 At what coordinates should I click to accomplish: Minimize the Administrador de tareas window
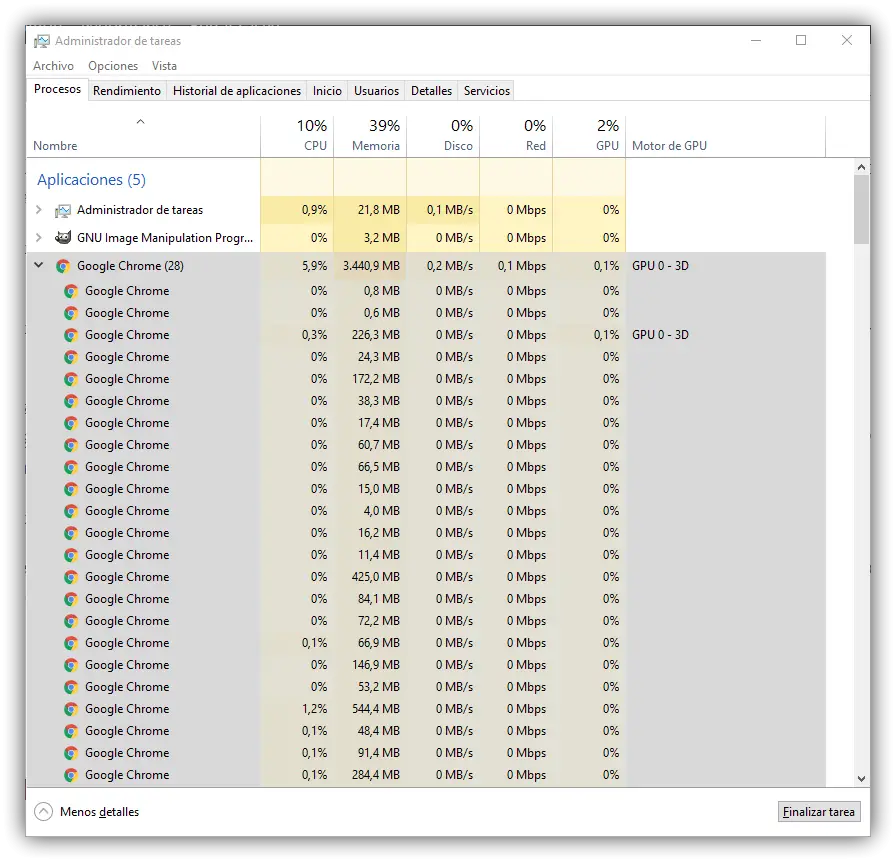[756, 40]
